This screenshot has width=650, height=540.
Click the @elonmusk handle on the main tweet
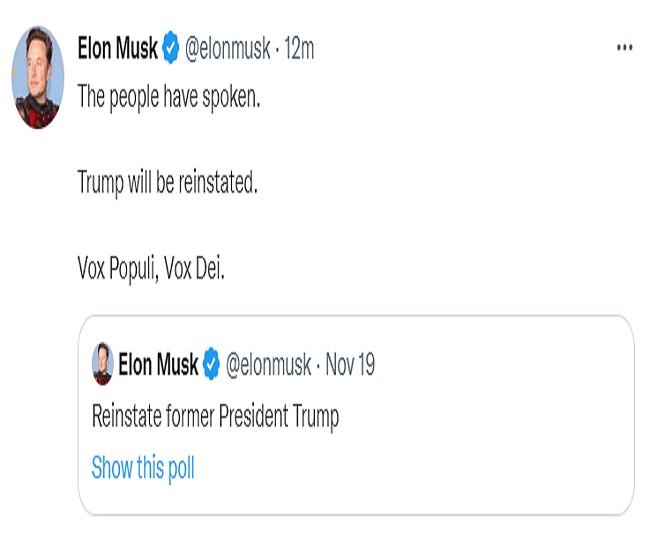point(228,48)
